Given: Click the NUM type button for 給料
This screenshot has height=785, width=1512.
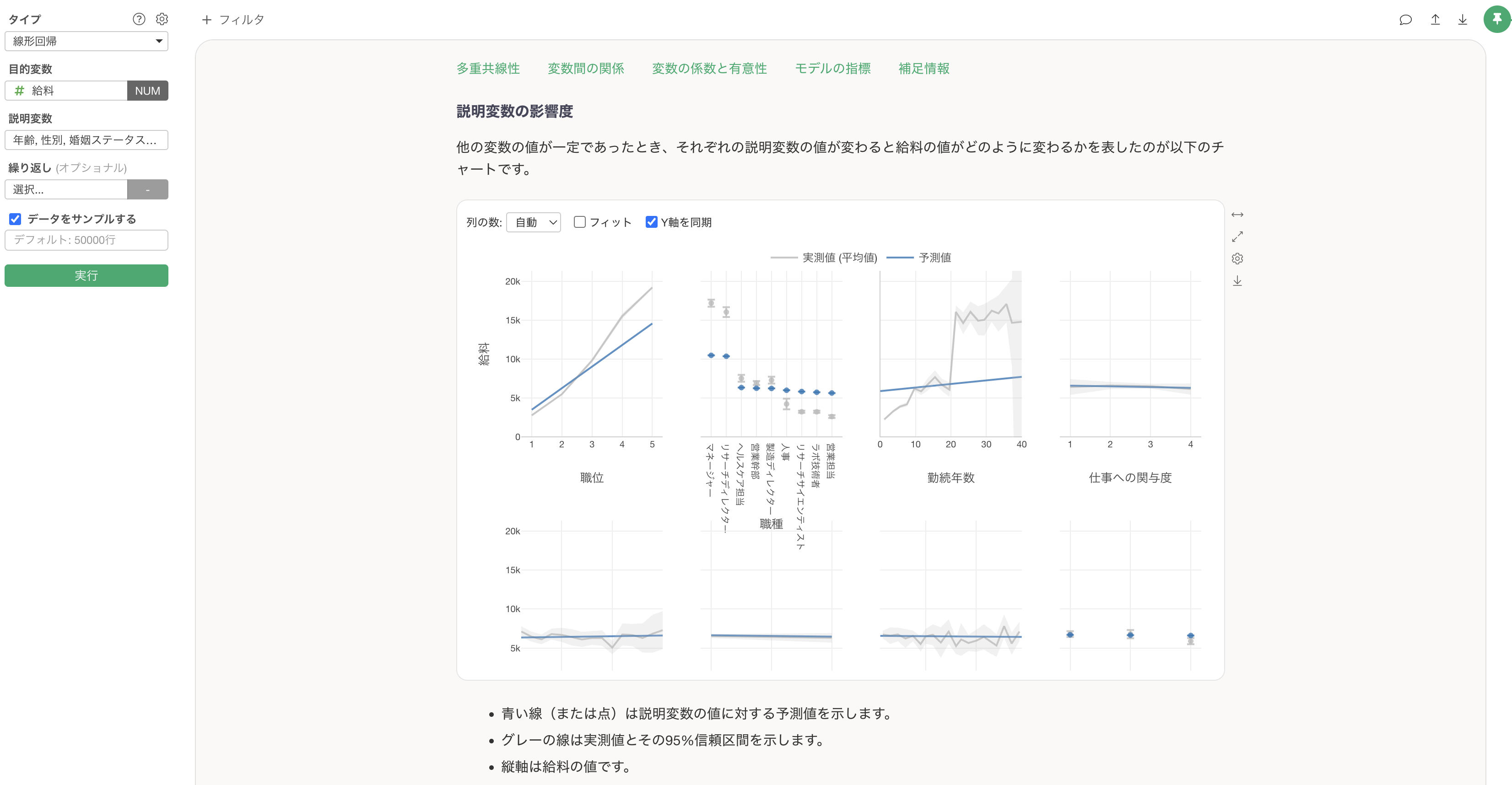Looking at the screenshot, I should 147,91.
